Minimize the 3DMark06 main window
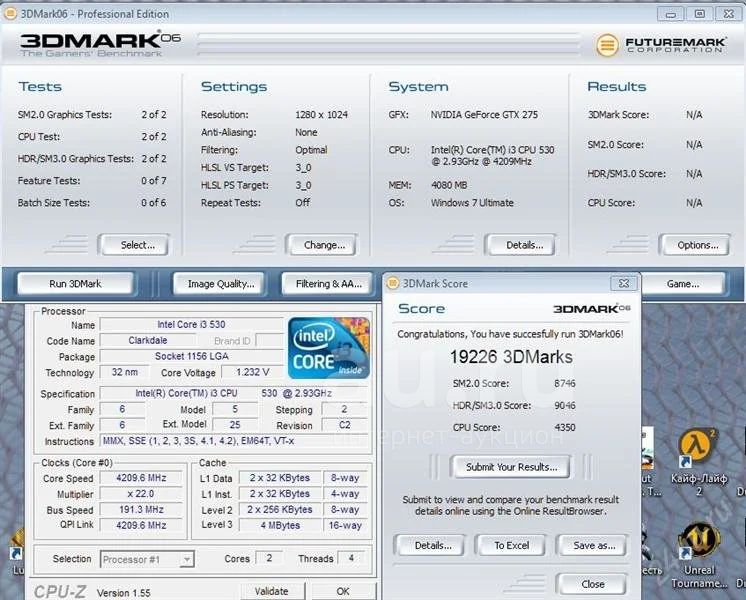The height and width of the screenshot is (600, 746). (670, 14)
